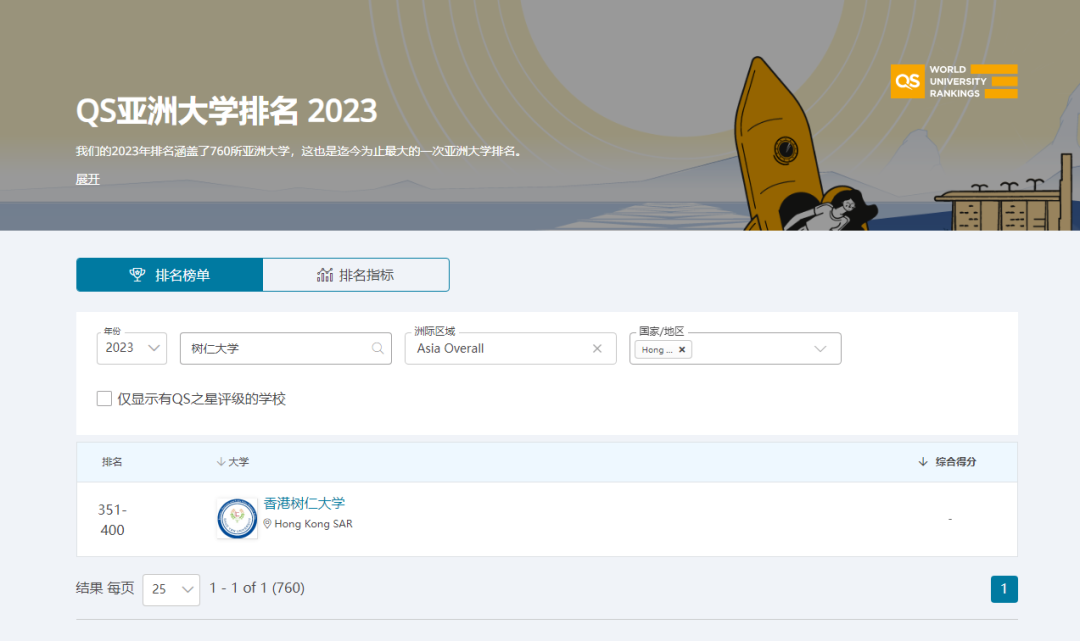Image resolution: width=1080 pixels, height=641 pixels.
Task: Click 展开 to expand the description
Action: 87,178
